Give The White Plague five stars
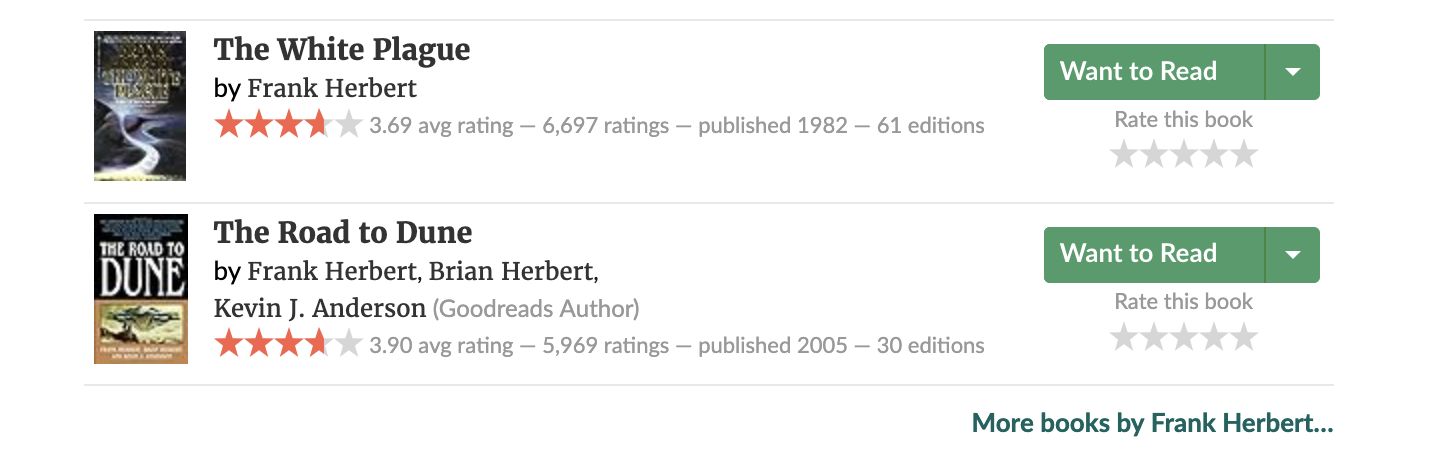 click(x=1243, y=155)
